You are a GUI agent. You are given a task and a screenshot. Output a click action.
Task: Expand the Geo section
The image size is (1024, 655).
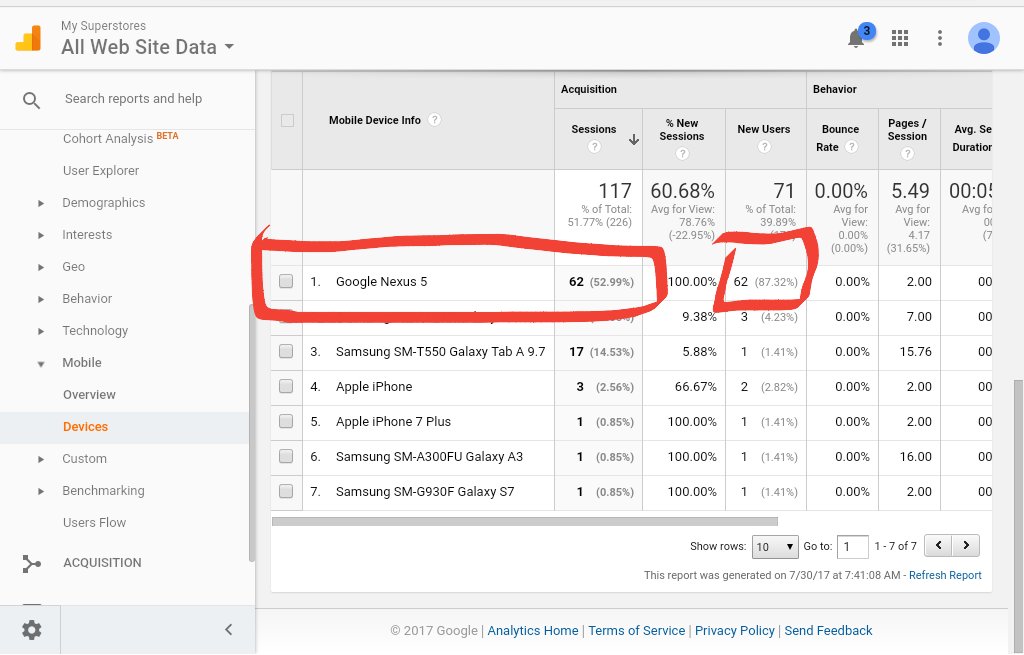point(41,267)
